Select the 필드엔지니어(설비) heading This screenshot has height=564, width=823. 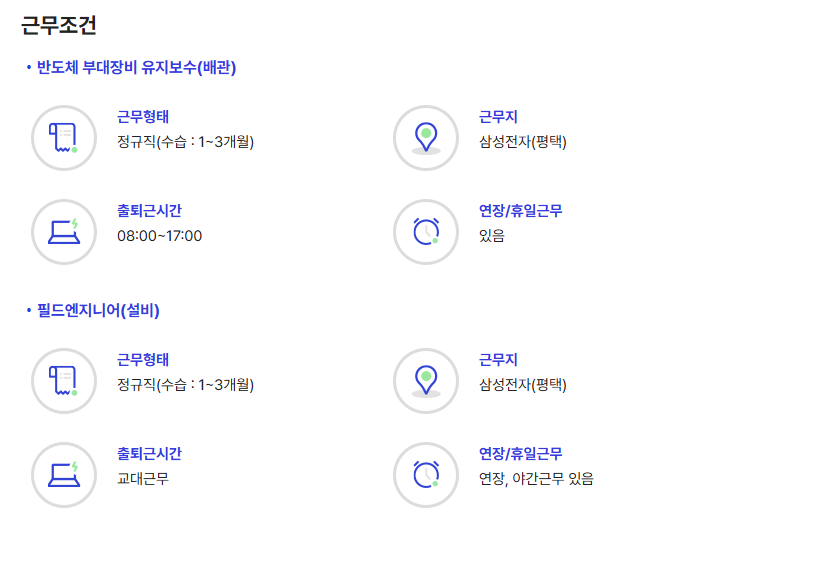point(98,311)
